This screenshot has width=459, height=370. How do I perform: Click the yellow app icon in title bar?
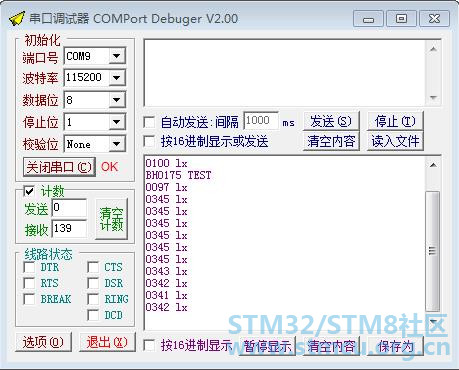[17, 19]
